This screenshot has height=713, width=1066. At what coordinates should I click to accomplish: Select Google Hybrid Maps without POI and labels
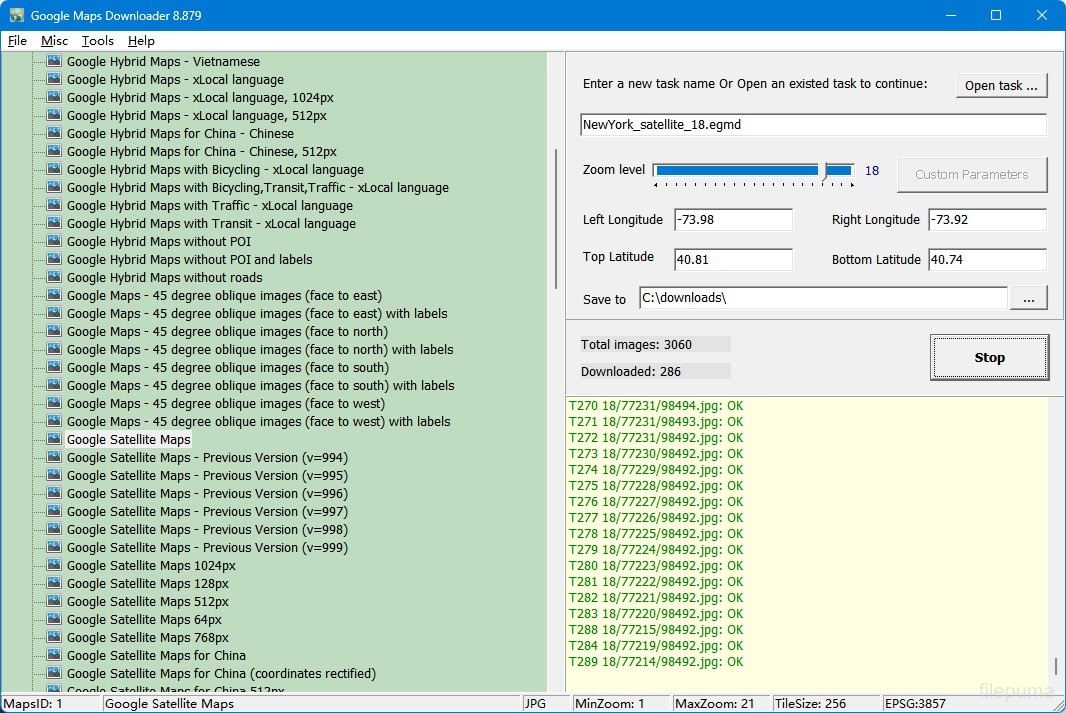click(189, 260)
